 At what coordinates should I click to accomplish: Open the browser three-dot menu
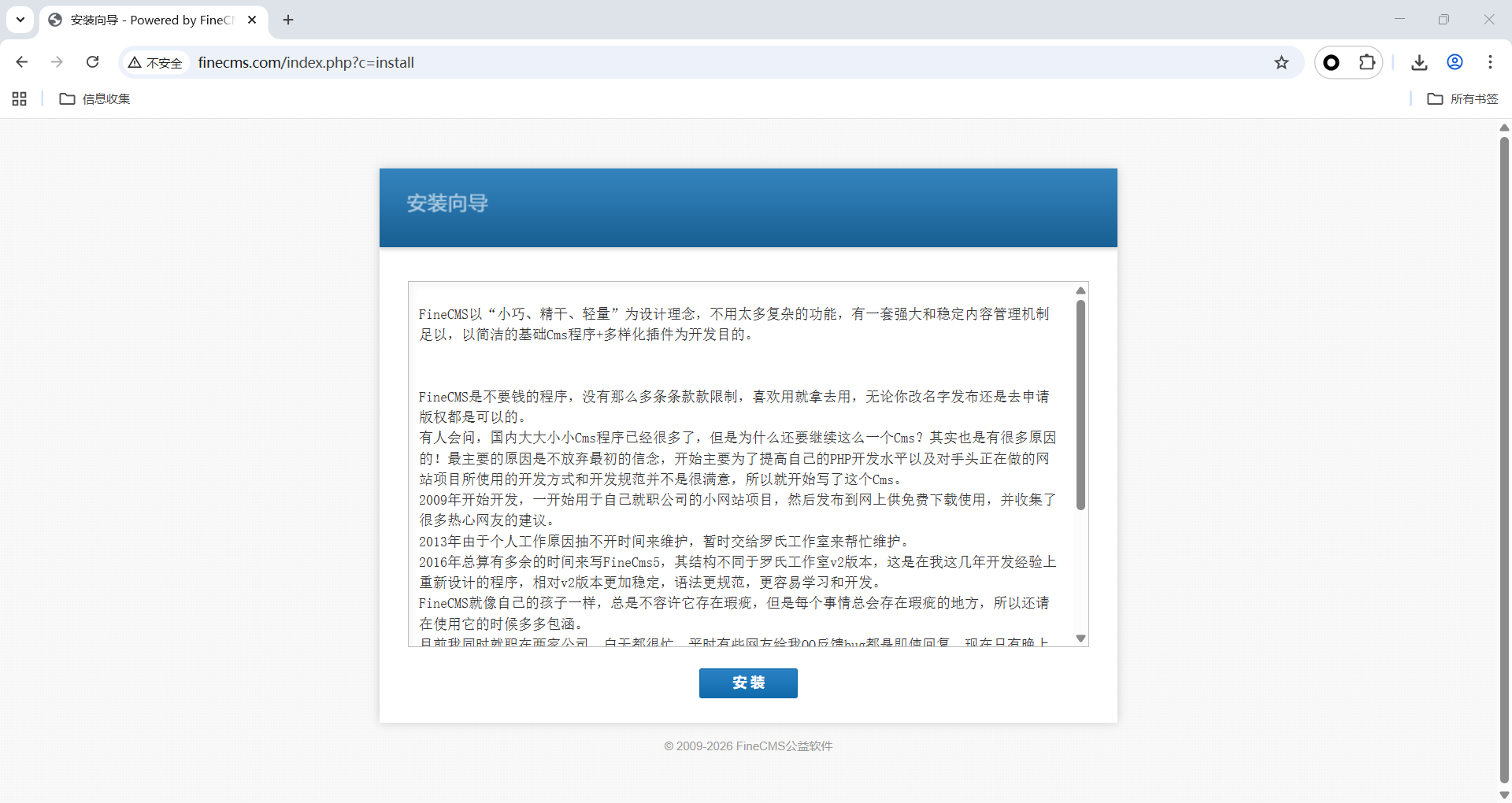[1490, 62]
